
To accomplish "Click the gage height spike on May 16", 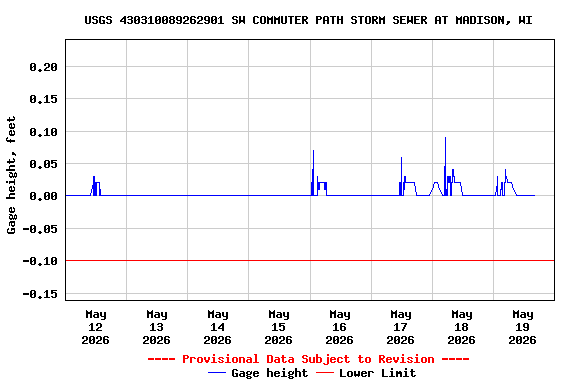I will [313, 173].
